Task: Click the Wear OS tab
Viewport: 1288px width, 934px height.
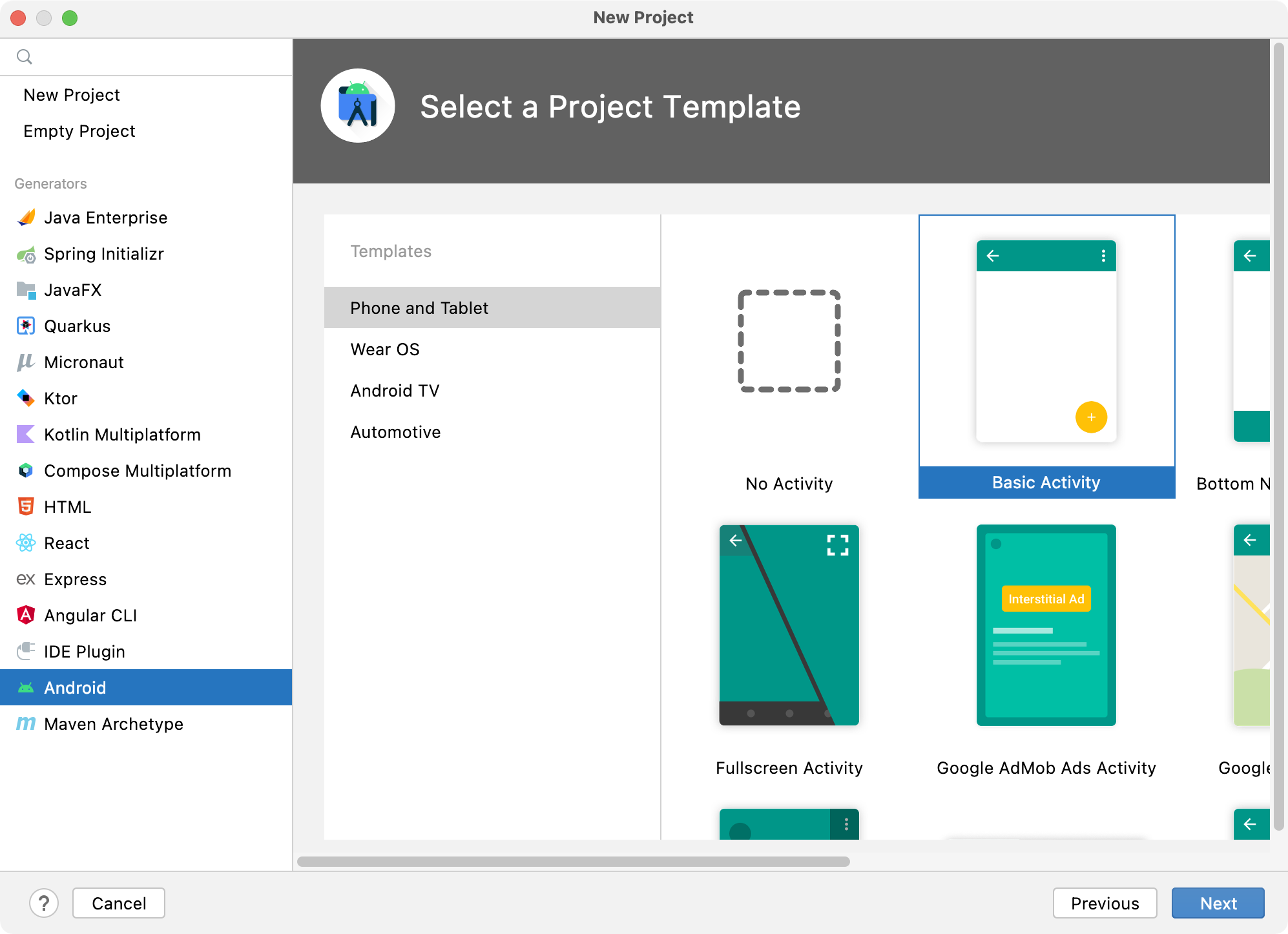Action: 384,349
